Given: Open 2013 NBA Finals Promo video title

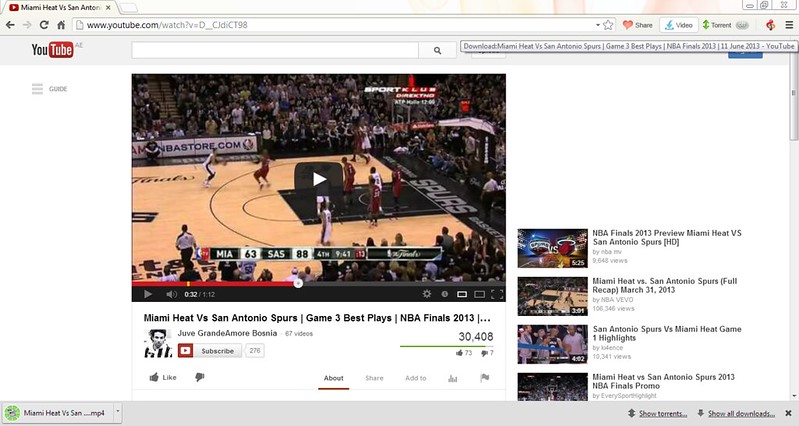Looking at the screenshot, I should tap(663, 381).
